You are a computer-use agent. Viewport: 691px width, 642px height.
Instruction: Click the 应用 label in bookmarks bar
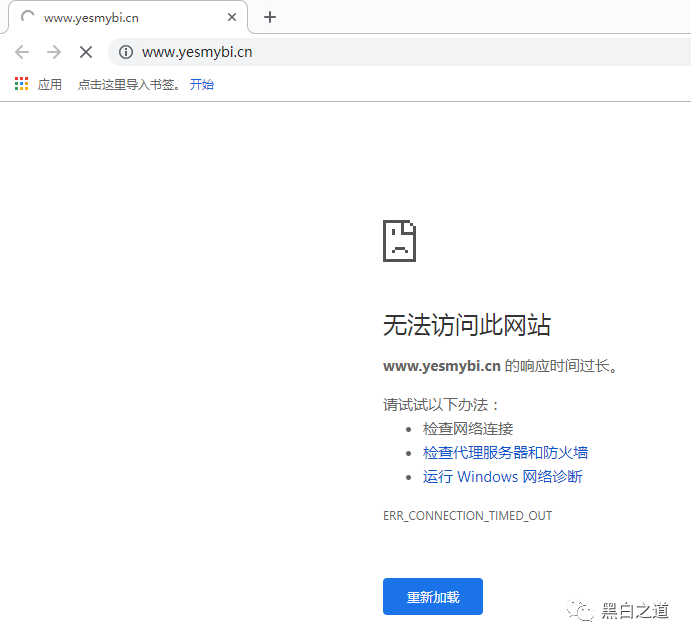[49, 84]
